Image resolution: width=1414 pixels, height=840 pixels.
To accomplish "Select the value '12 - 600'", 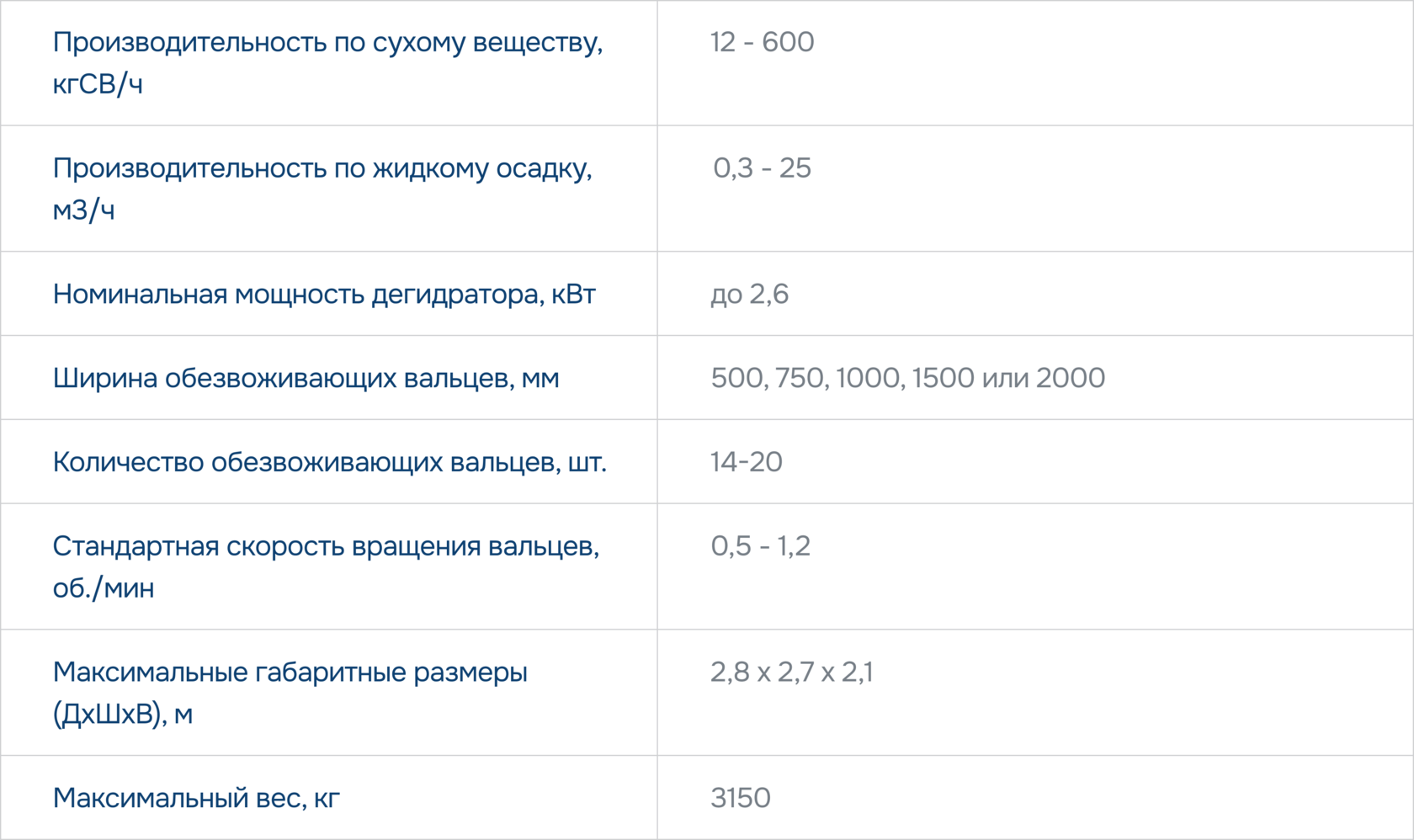I will 762,42.
